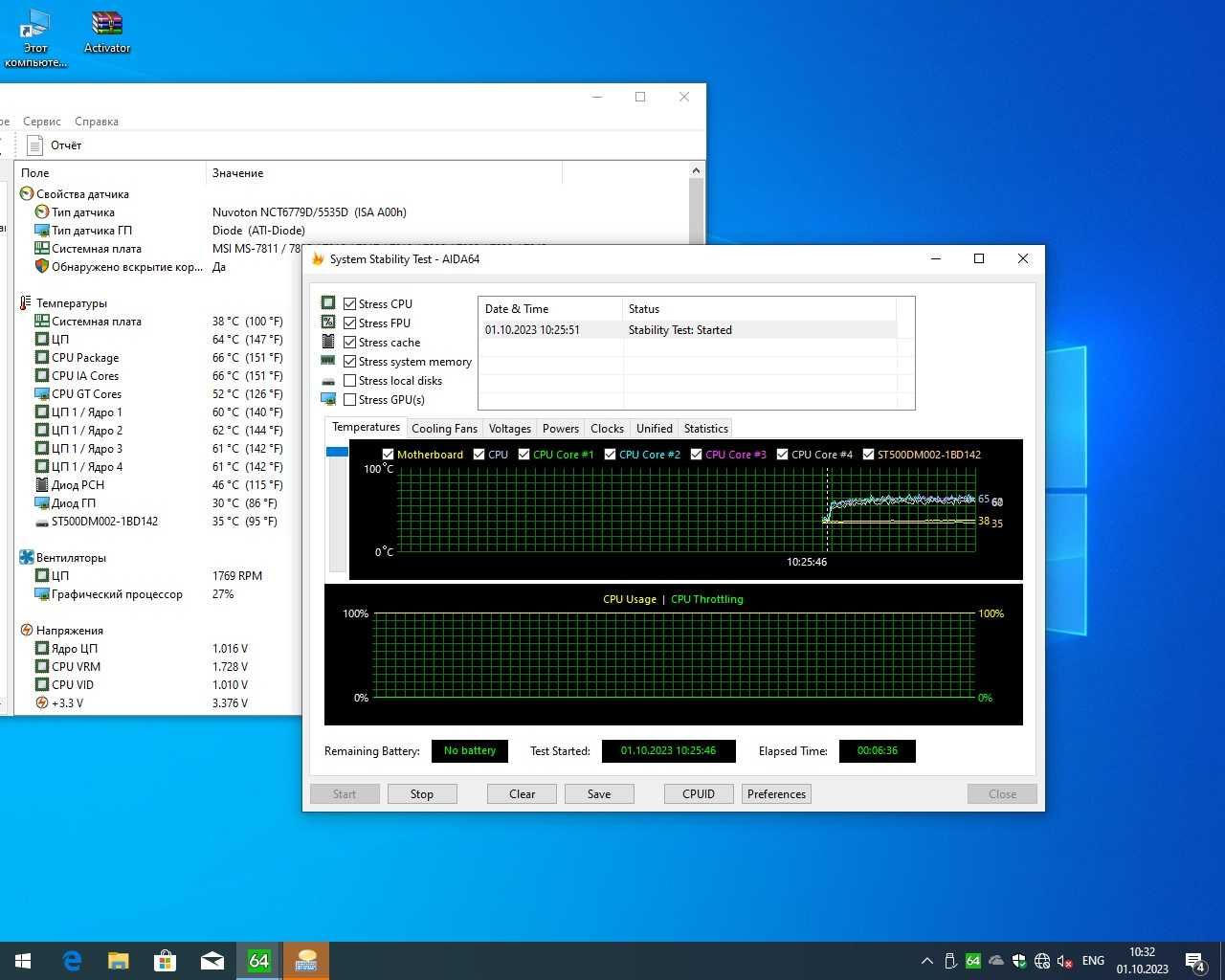Screen dimensions: 1225x980
Task: Click the Вентиляторы fan section icon
Action: 27,557
